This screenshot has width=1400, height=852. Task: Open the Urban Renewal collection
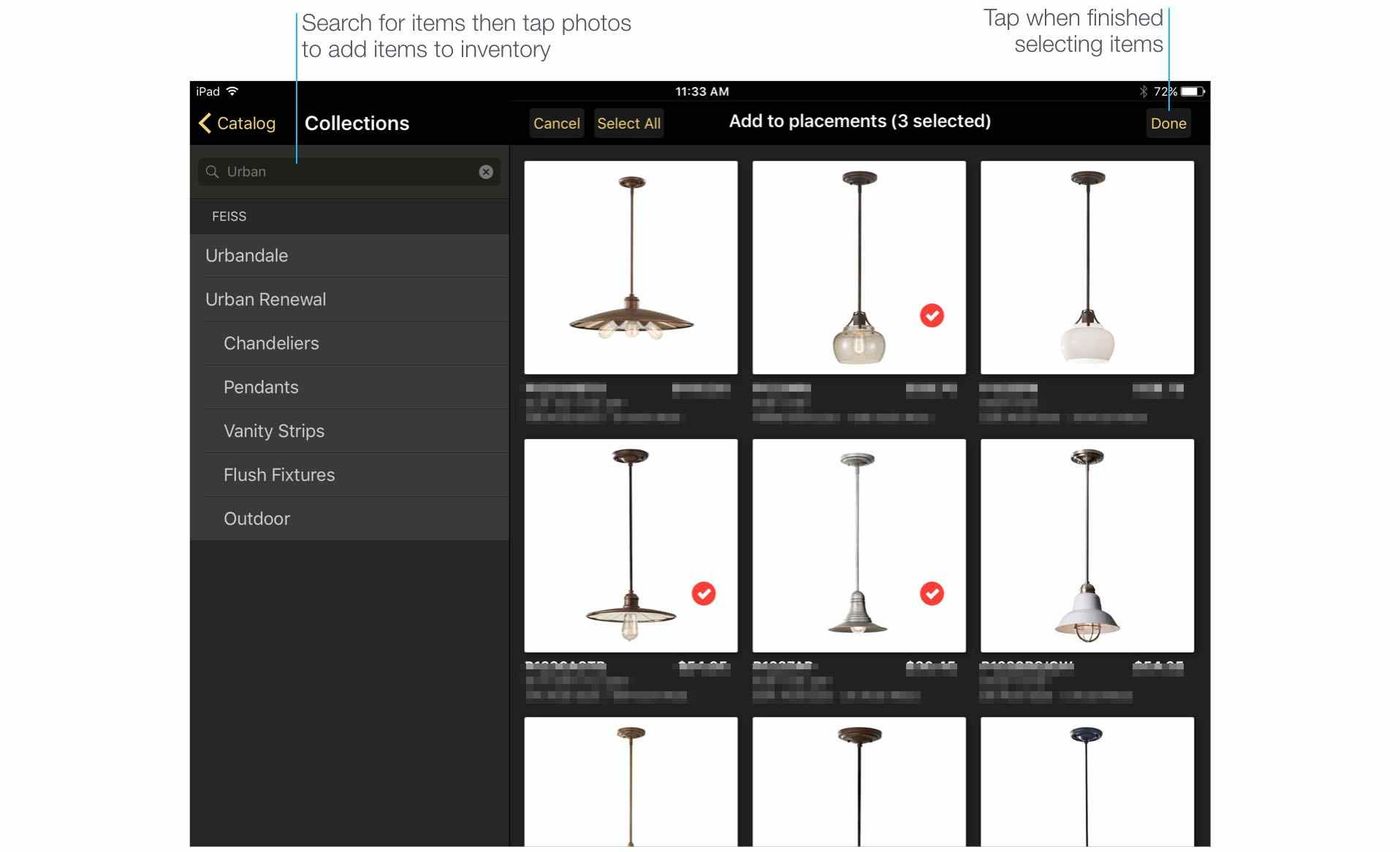click(x=349, y=300)
